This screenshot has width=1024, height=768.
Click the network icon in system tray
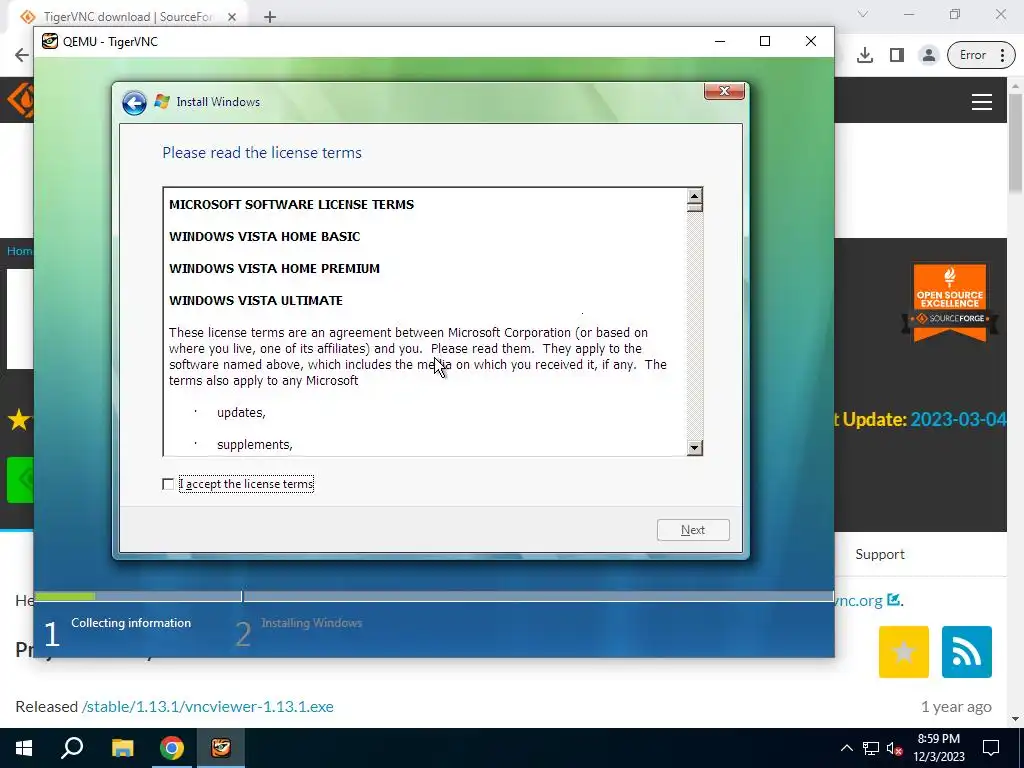coord(871,748)
